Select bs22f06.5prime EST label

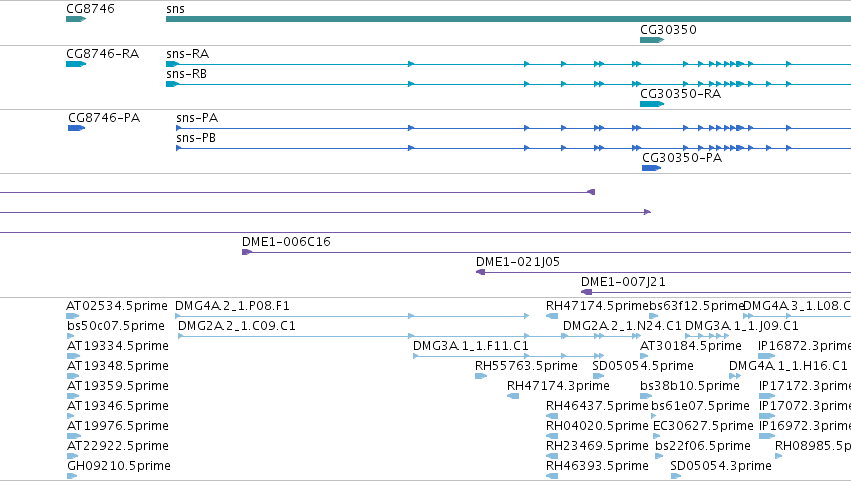click(703, 446)
